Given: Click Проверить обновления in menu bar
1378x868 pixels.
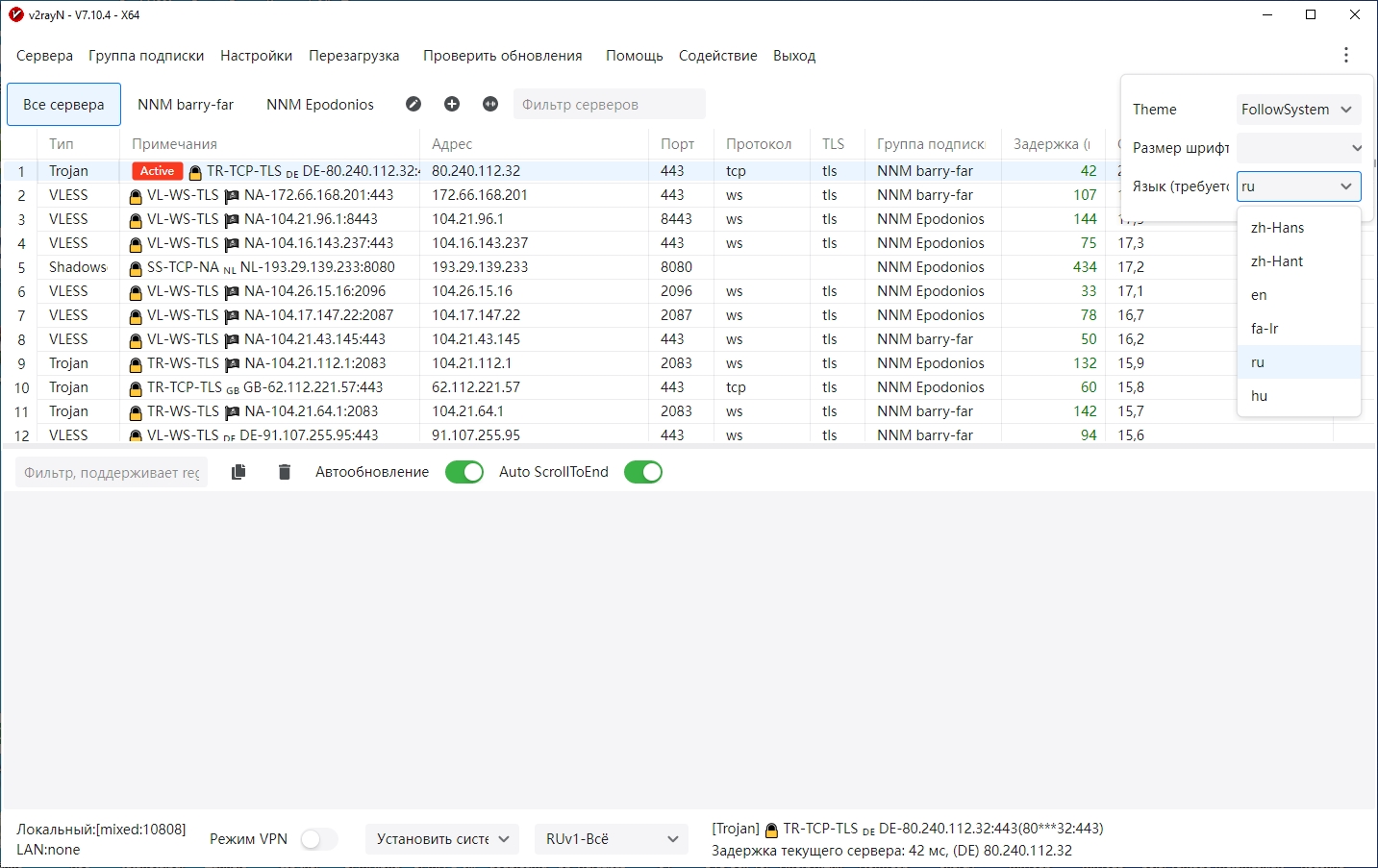Looking at the screenshot, I should [503, 56].
